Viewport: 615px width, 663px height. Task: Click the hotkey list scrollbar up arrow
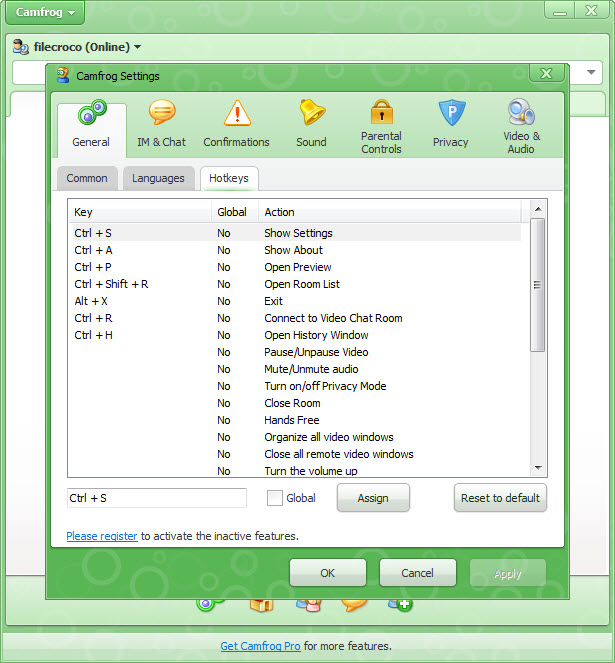tap(538, 208)
